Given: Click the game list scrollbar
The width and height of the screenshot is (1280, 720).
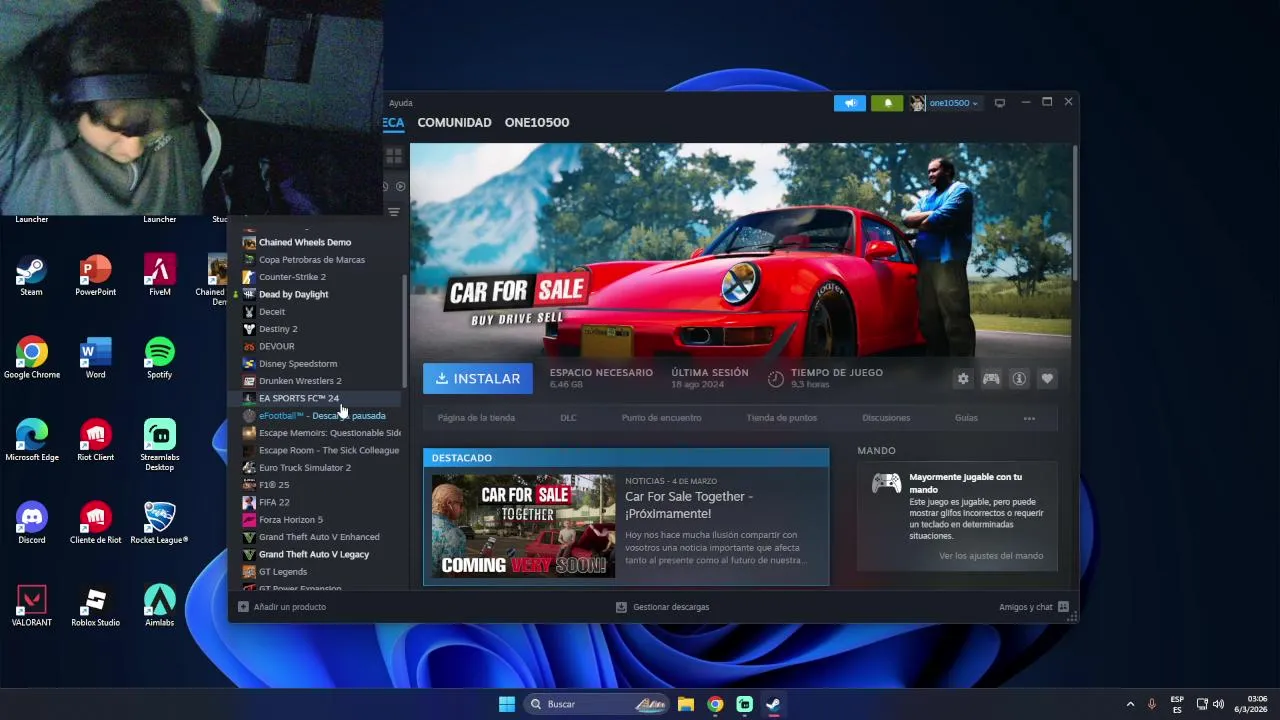Looking at the screenshot, I should [x=405, y=332].
